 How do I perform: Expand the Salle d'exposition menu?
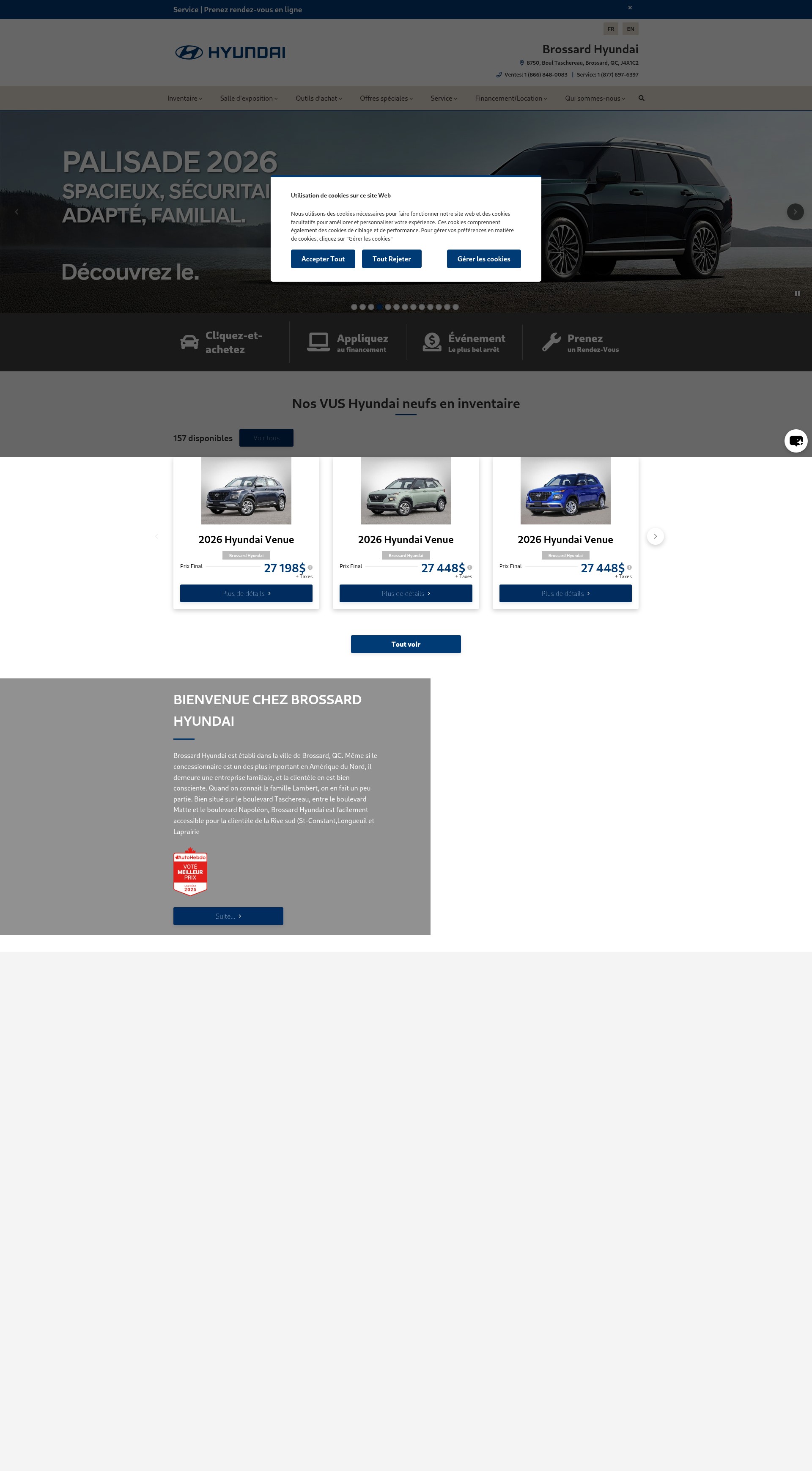pyautogui.click(x=249, y=98)
